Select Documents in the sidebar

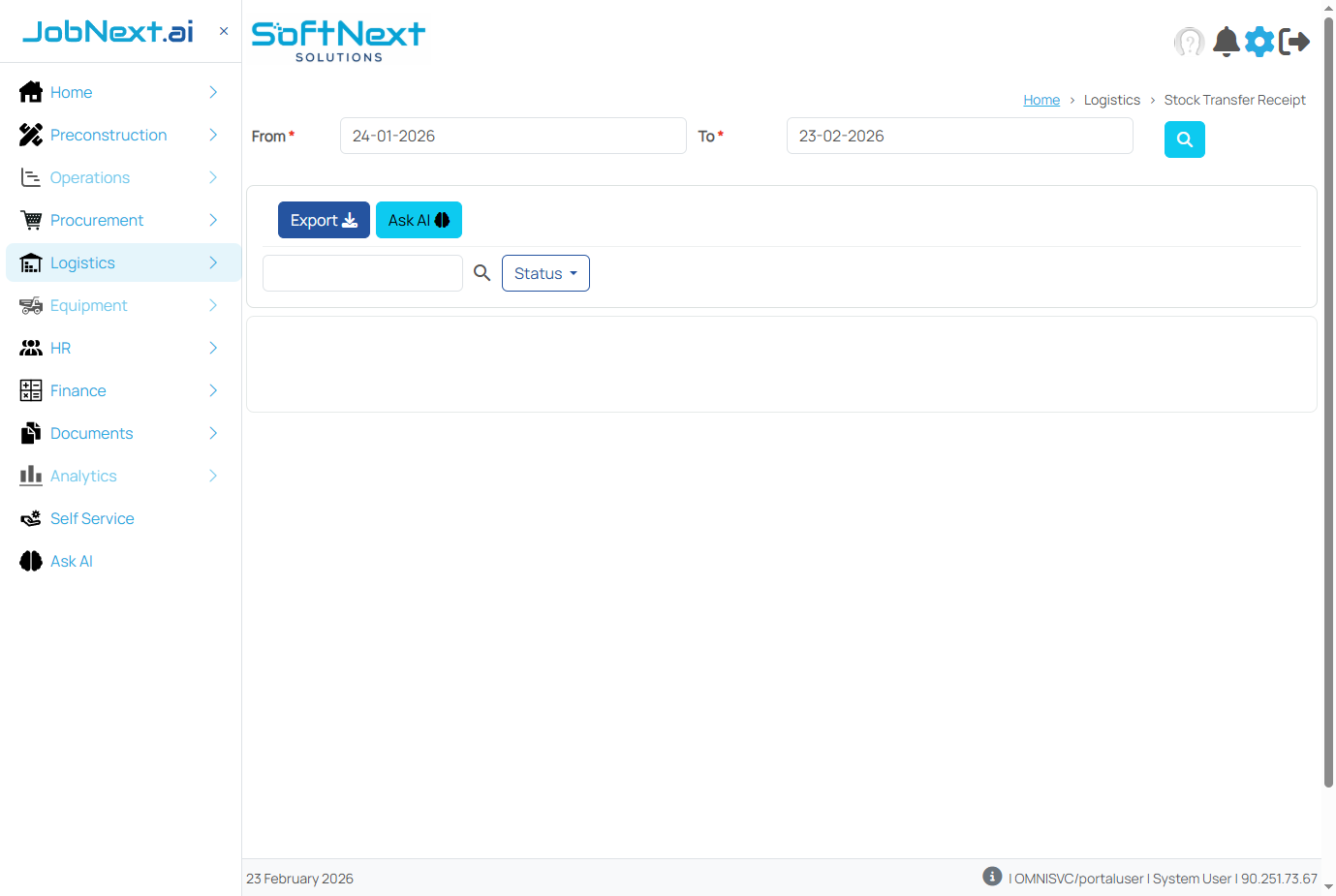coord(91,433)
